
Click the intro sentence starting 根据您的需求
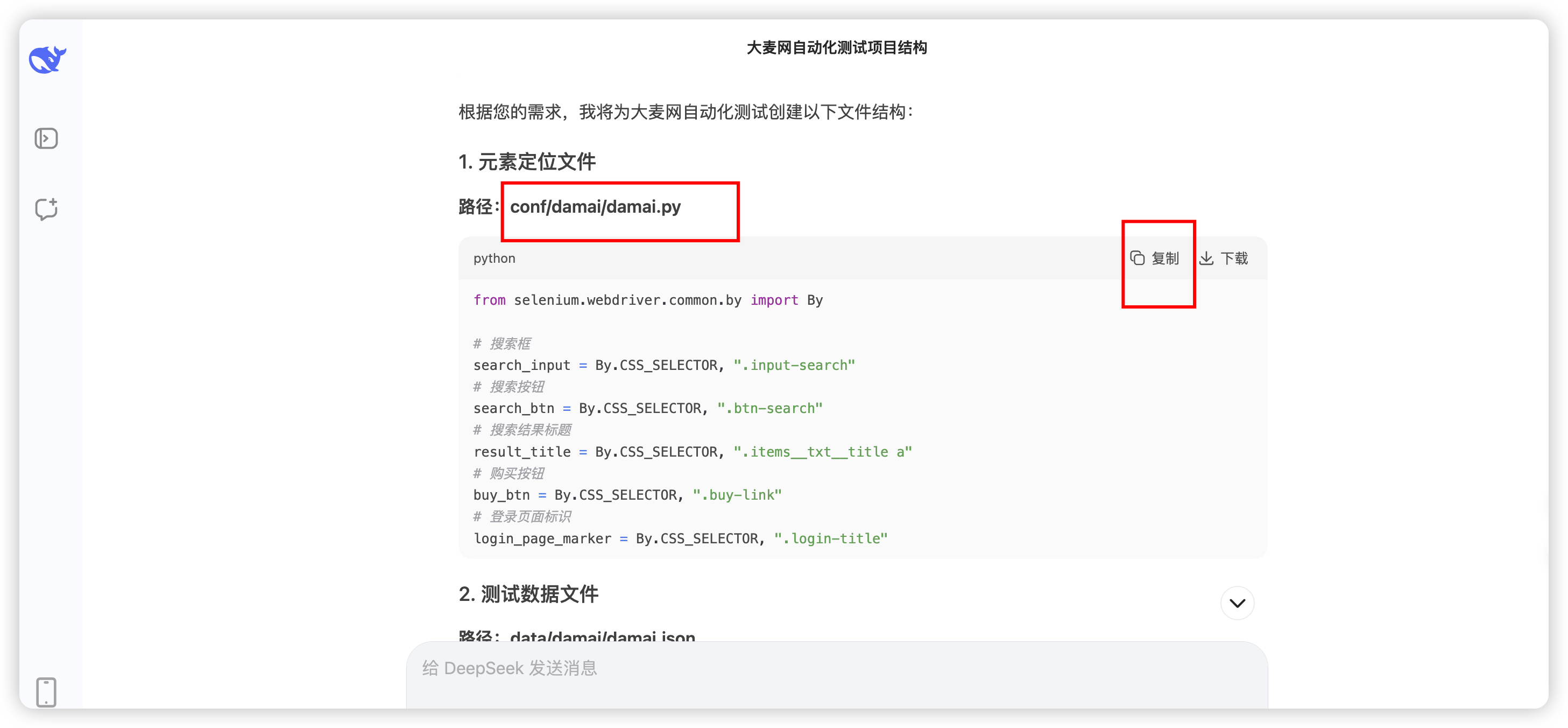point(686,112)
